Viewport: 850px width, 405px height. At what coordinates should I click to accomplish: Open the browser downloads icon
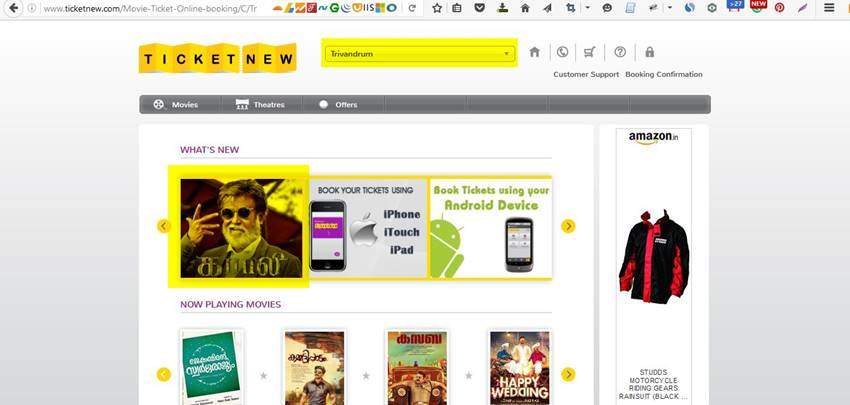coord(503,8)
